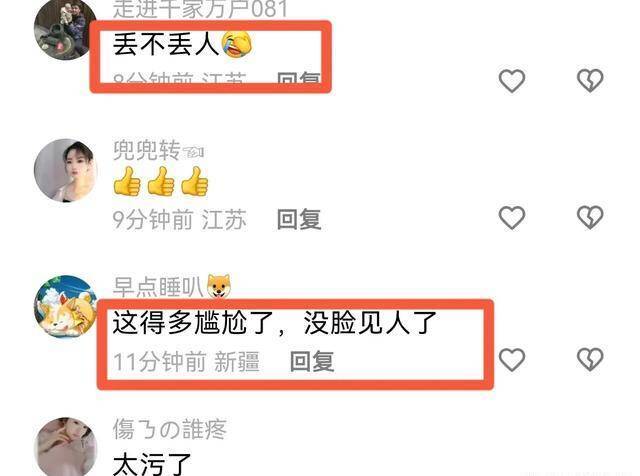Reply to 早点睡叭's comment via 回复
The width and height of the screenshot is (640, 476).
312,361
